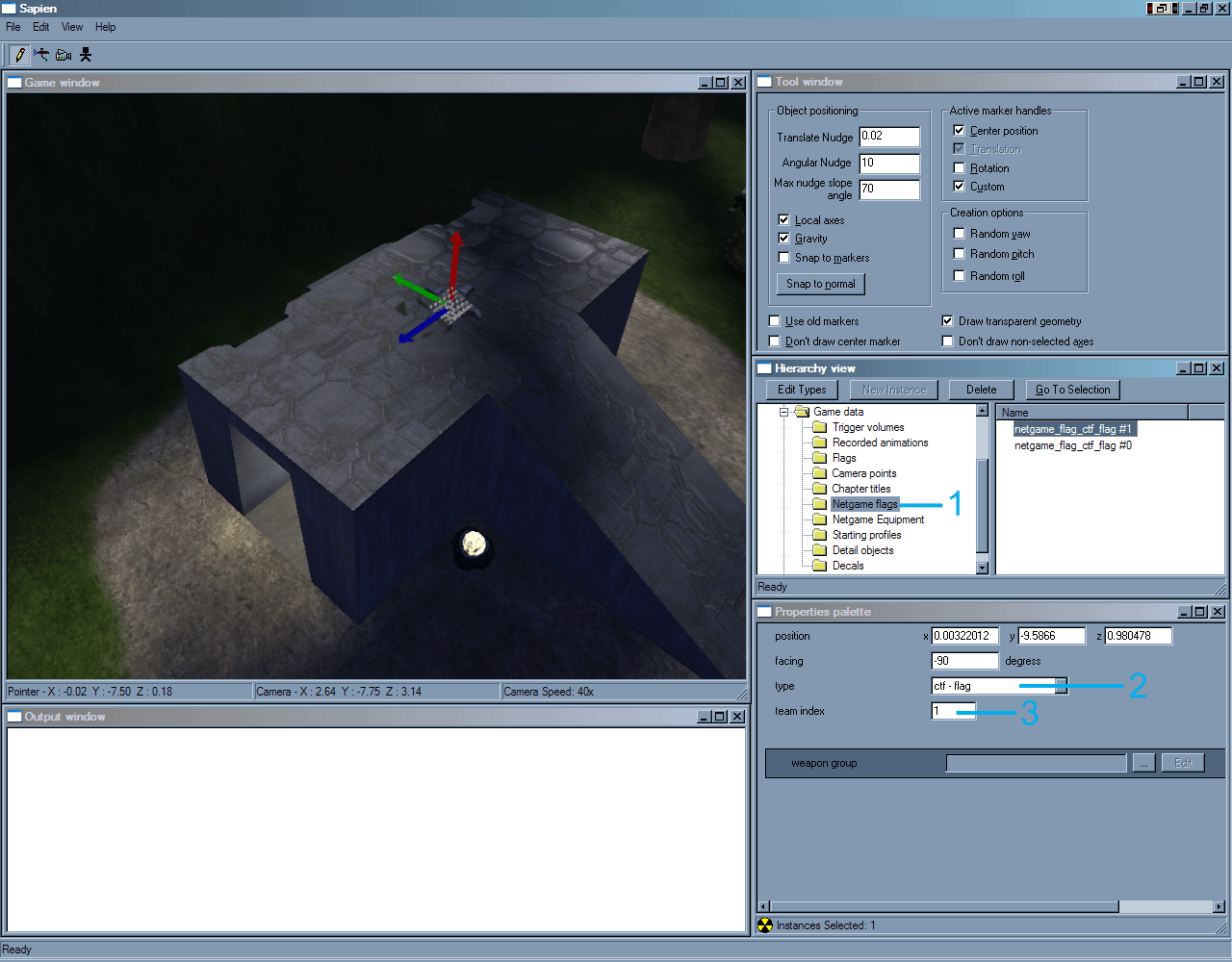Check Don't draw non-selected axes
Screen dimensions: 1232x962
[x=947, y=341]
